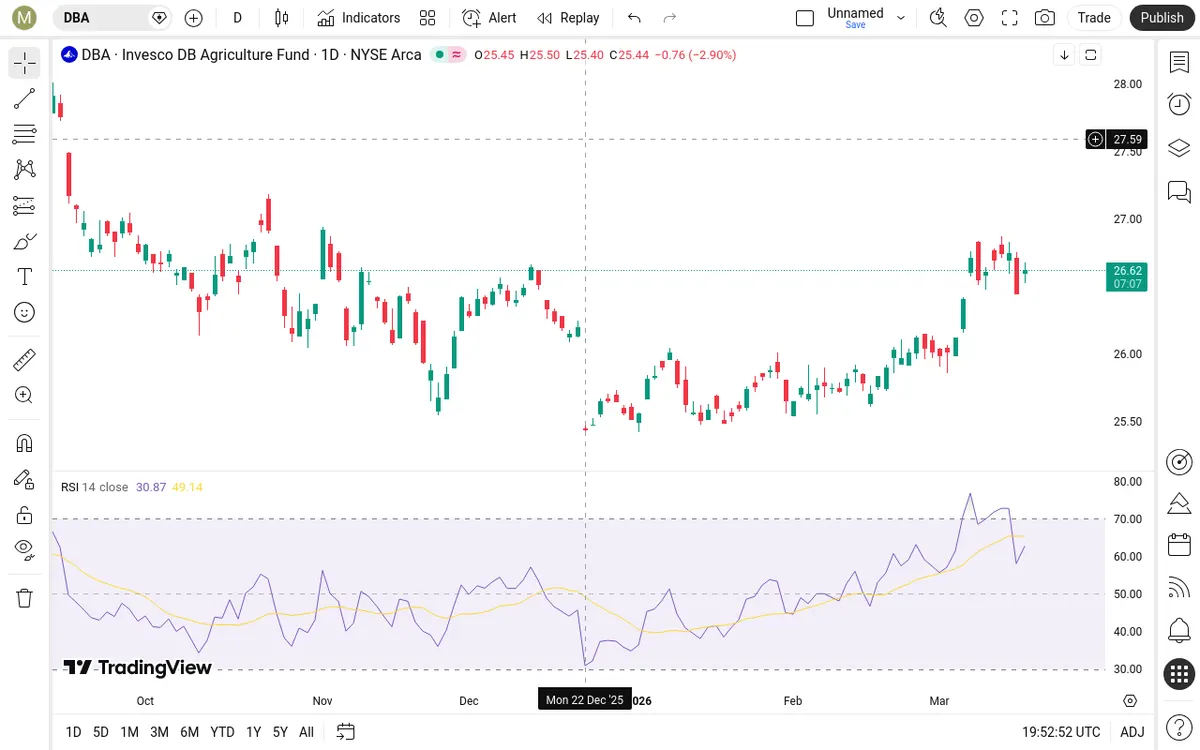Select the YTD date range
This screenshot has width=1200, height=750.
pos(222,732)
